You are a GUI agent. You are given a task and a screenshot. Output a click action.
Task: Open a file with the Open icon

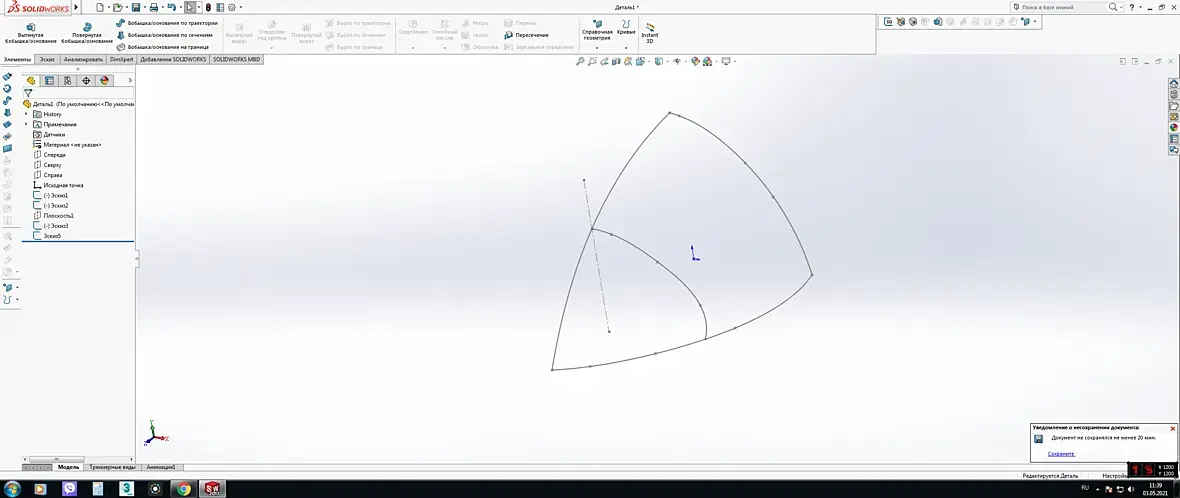(117, 8)
